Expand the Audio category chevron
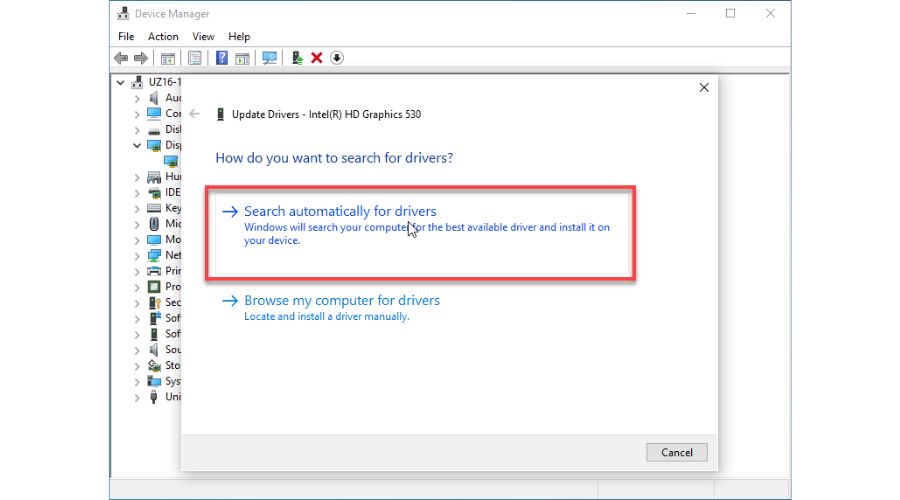 pos(137,99)
